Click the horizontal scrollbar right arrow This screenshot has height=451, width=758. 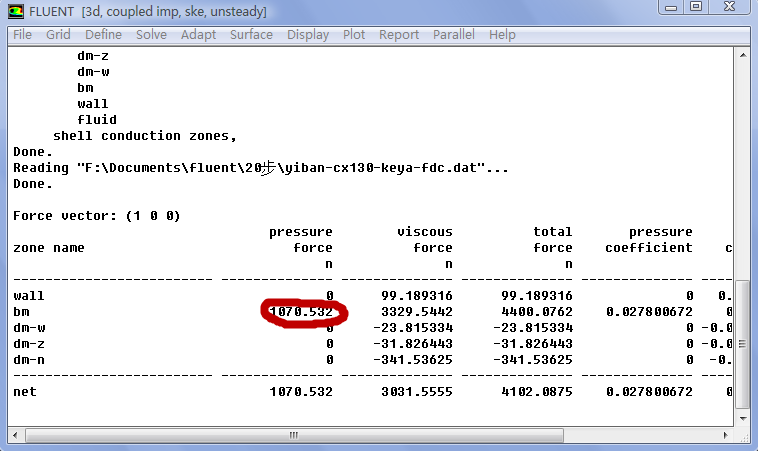click(726, 435)
